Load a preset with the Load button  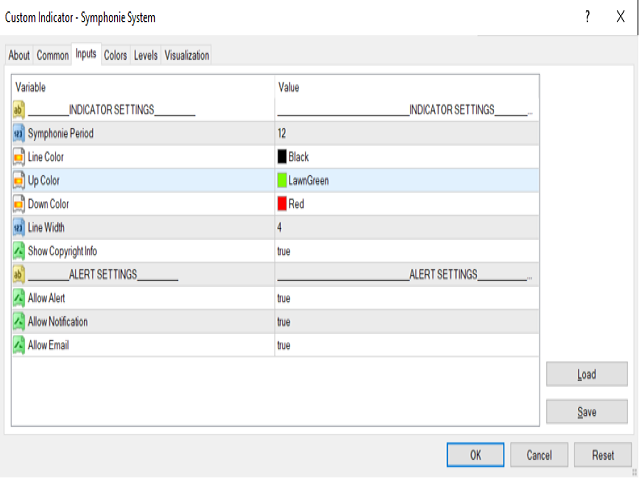pos(587,374)
